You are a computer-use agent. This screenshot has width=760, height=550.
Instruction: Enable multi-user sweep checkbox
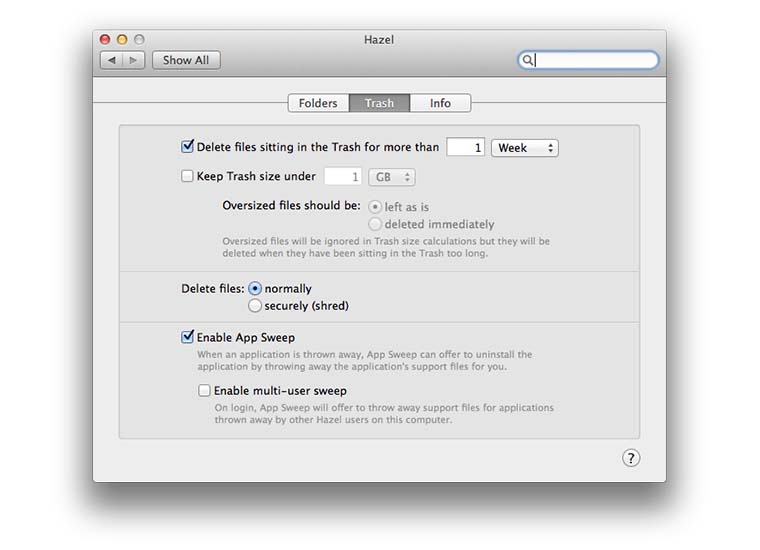tap(204, 390)
